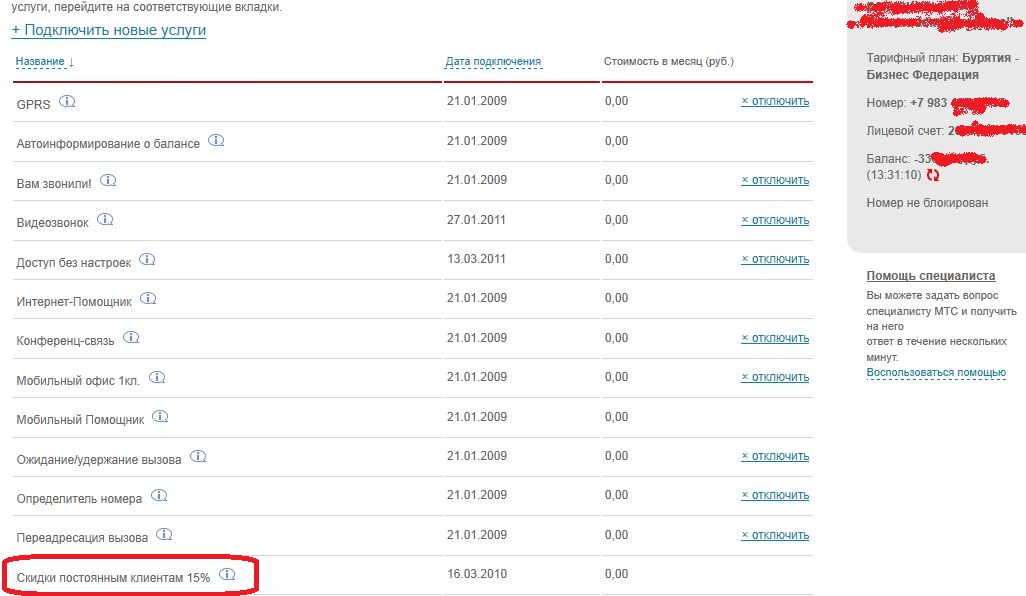Disable the Доступ без настроек service
This screenshot has width=1026, height=596.
775,259
